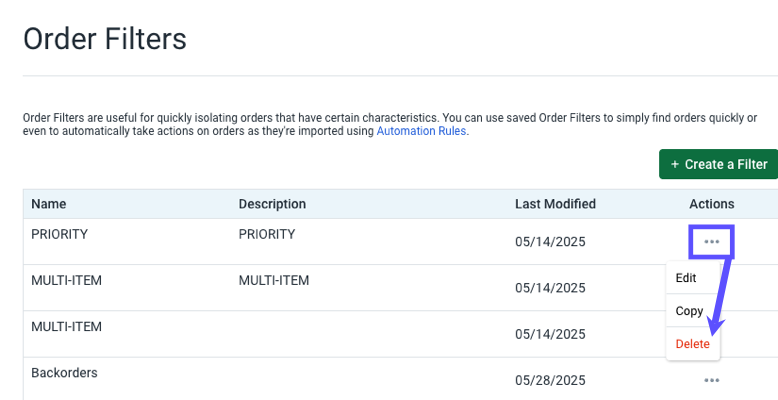
Task: Open the actions menu for the Backorders filter
Action: (712, 380)
